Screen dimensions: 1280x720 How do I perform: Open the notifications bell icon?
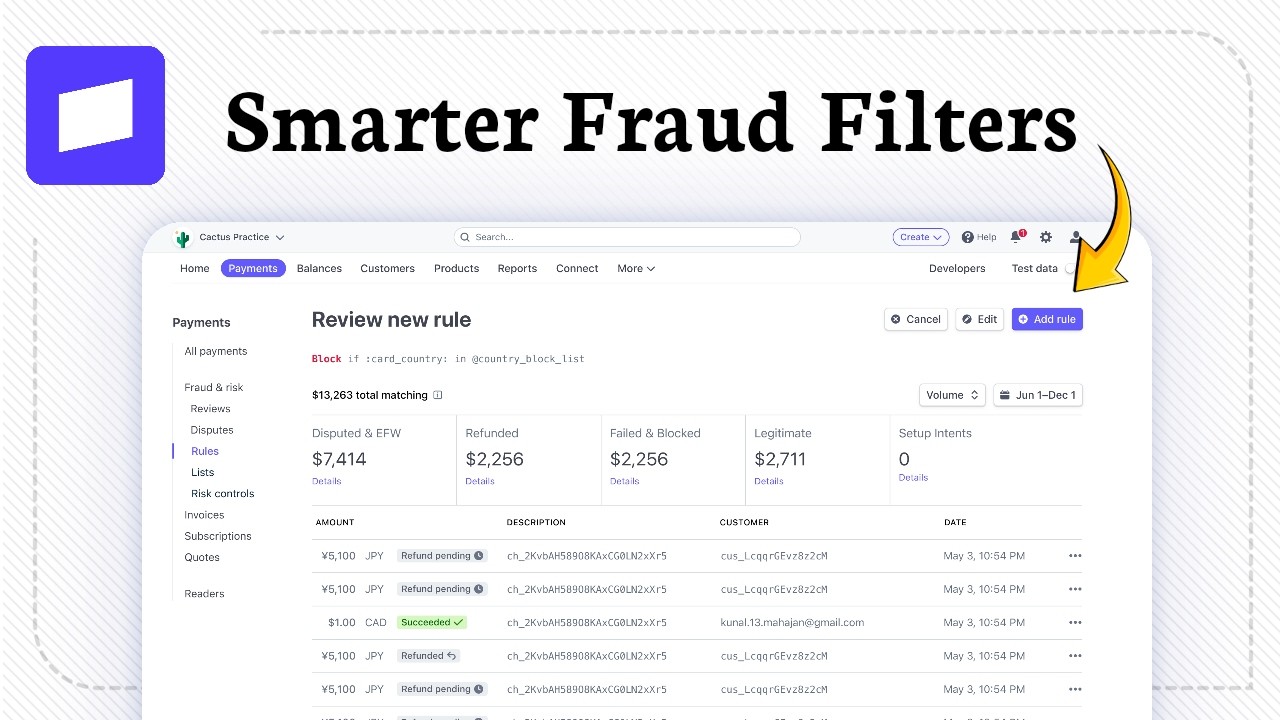click(1017, 237)
